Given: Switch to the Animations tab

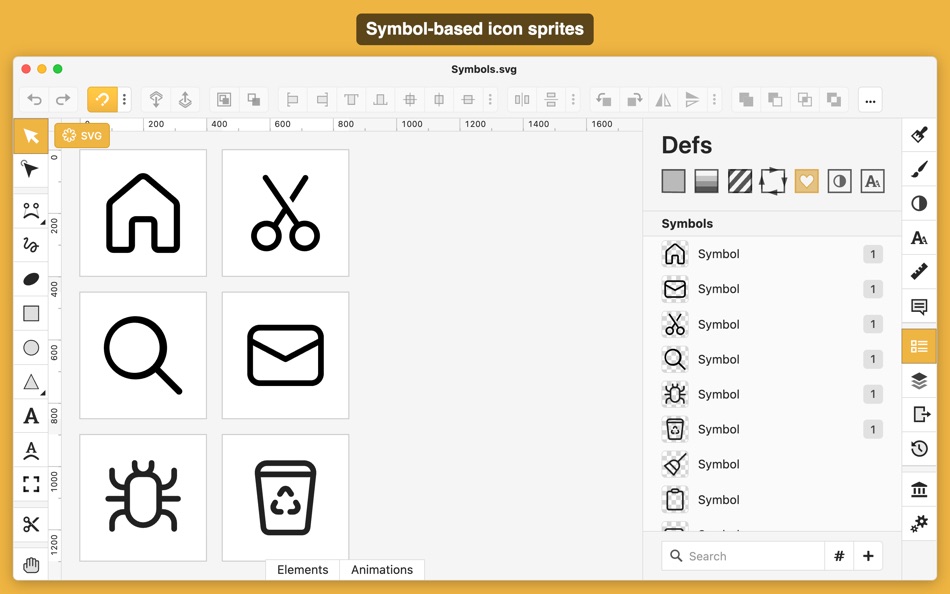Looking at the screenshot, I should coord(382,570).
